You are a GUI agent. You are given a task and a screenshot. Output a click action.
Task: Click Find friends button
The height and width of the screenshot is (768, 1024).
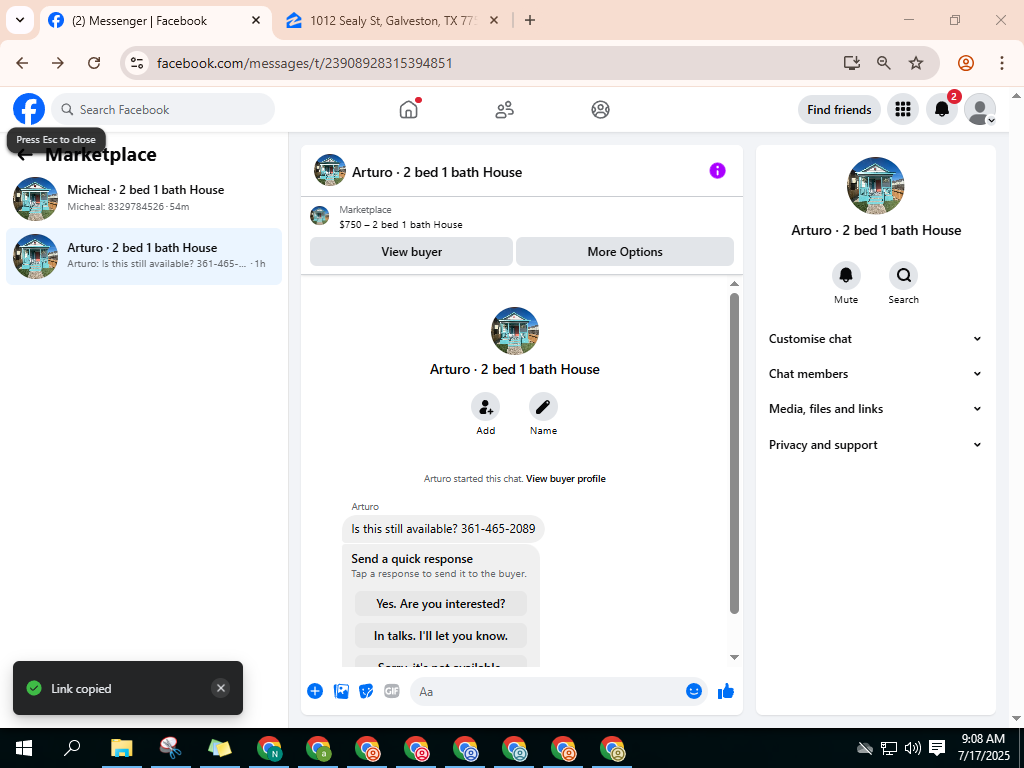point(839,110)
